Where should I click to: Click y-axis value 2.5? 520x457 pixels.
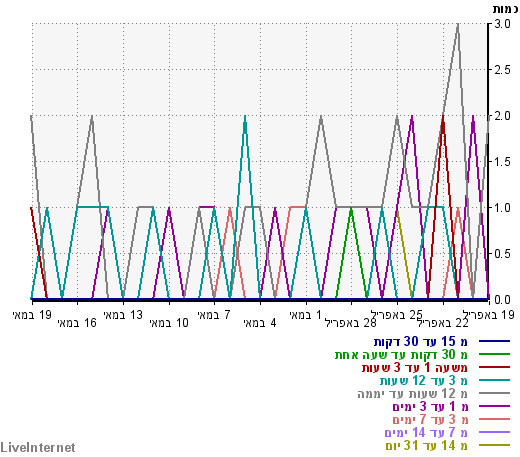coord(502,70)
